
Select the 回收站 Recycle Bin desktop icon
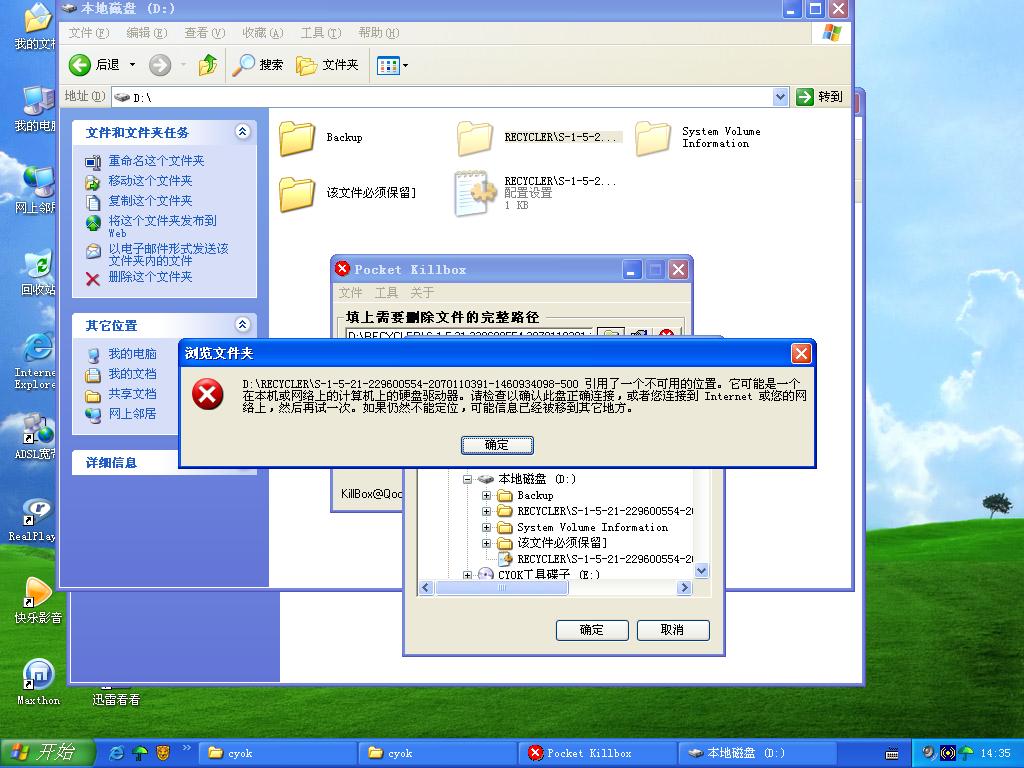click(x=38, y=273)
